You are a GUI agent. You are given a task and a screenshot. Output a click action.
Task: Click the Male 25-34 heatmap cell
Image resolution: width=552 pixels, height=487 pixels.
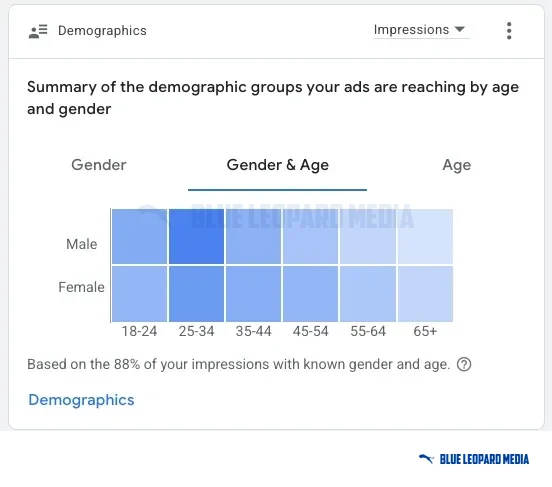click(196, 236)
